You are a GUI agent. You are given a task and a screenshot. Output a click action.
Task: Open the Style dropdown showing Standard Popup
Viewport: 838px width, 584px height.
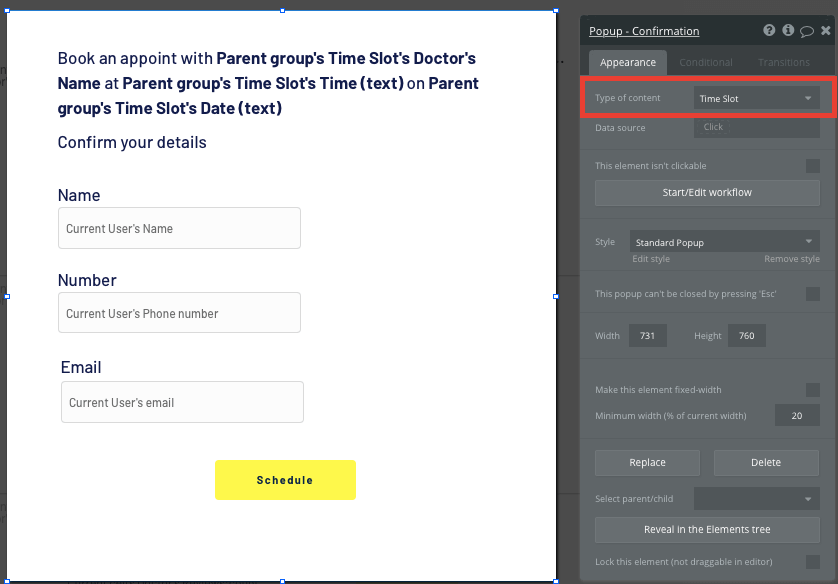click(724, 241)
